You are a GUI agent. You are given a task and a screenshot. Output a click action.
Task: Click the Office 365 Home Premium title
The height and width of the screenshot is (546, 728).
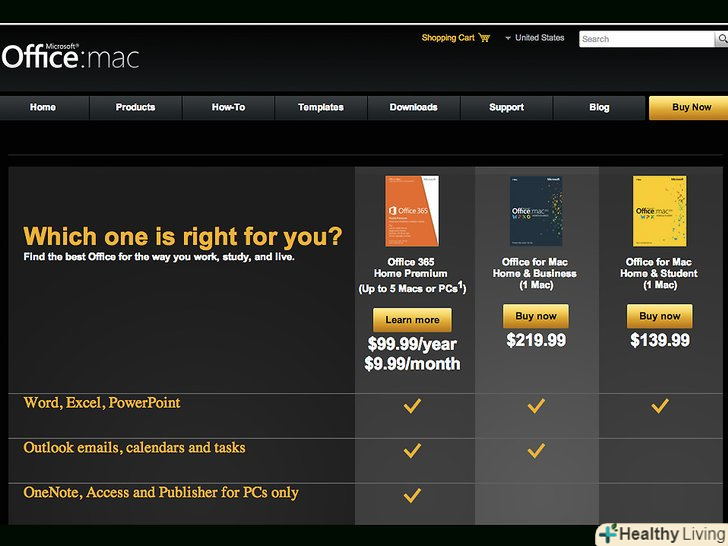411,275
